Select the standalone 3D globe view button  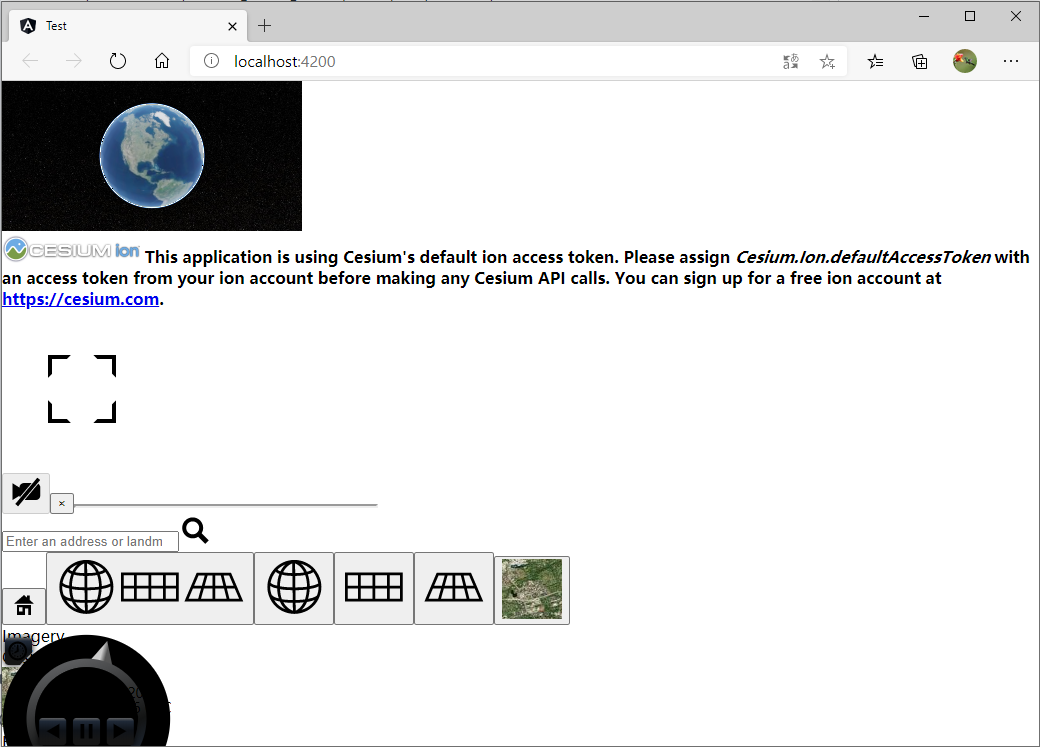tap(294, 588)
